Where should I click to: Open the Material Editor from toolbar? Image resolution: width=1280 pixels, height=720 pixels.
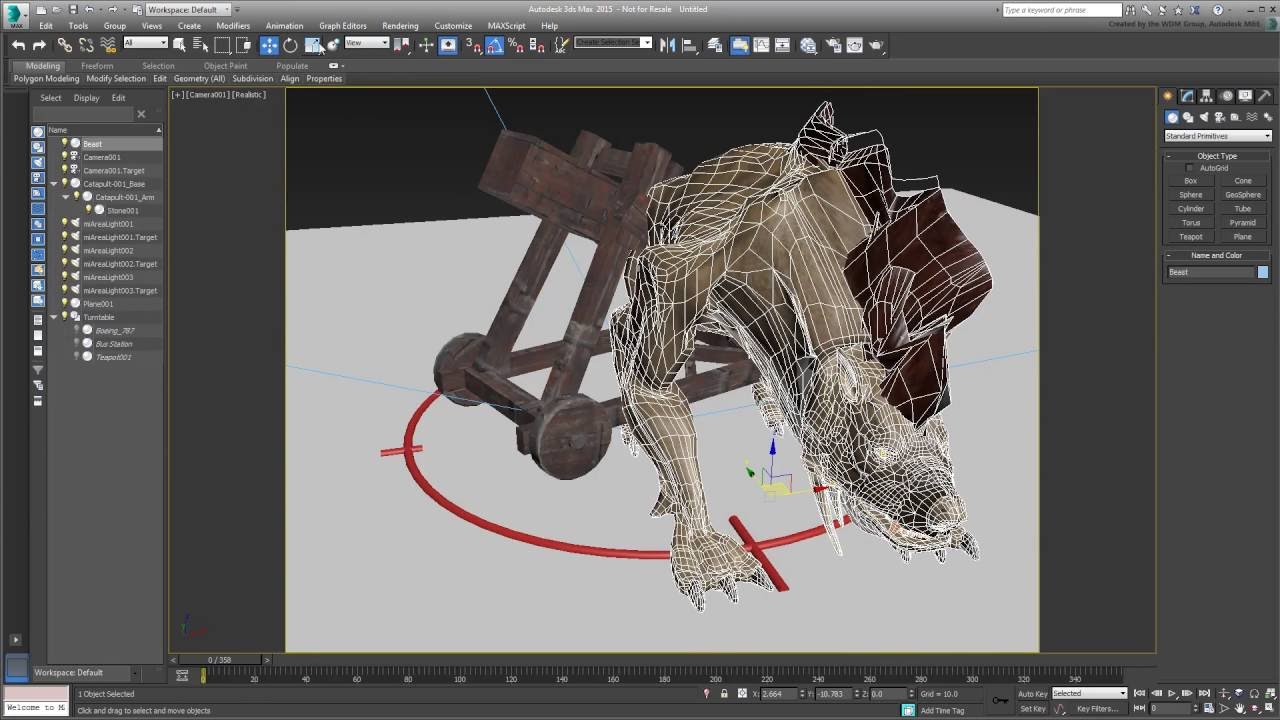pos(808,45)
